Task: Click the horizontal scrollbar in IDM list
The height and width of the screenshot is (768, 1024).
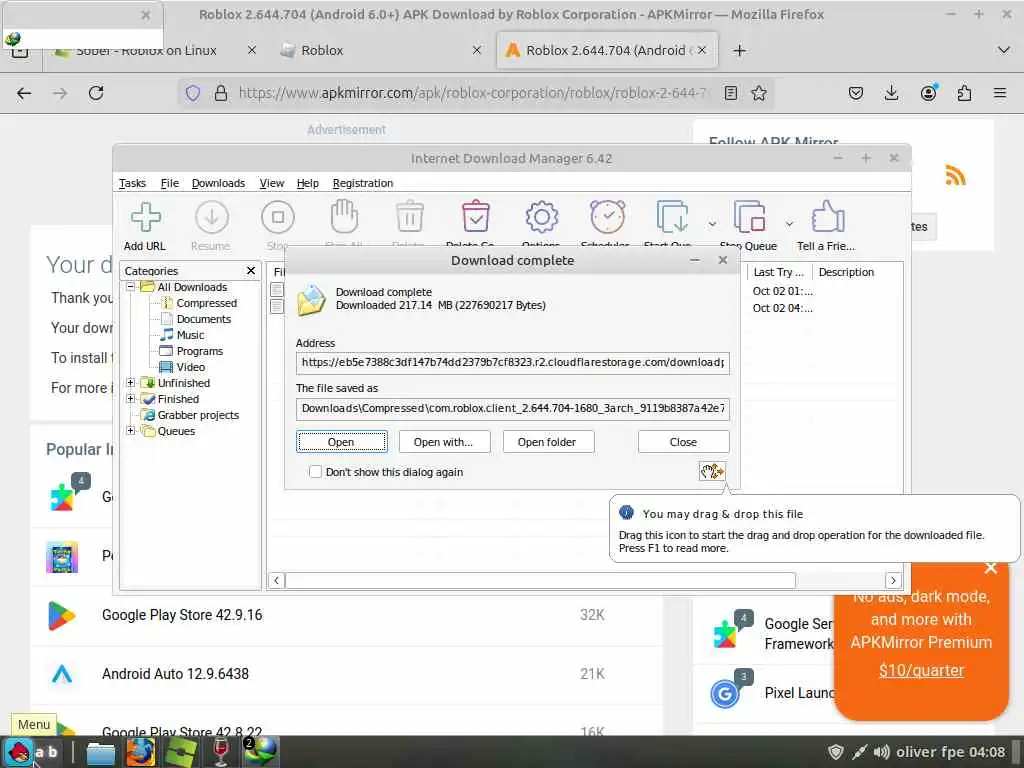Action: pos(540,580)
